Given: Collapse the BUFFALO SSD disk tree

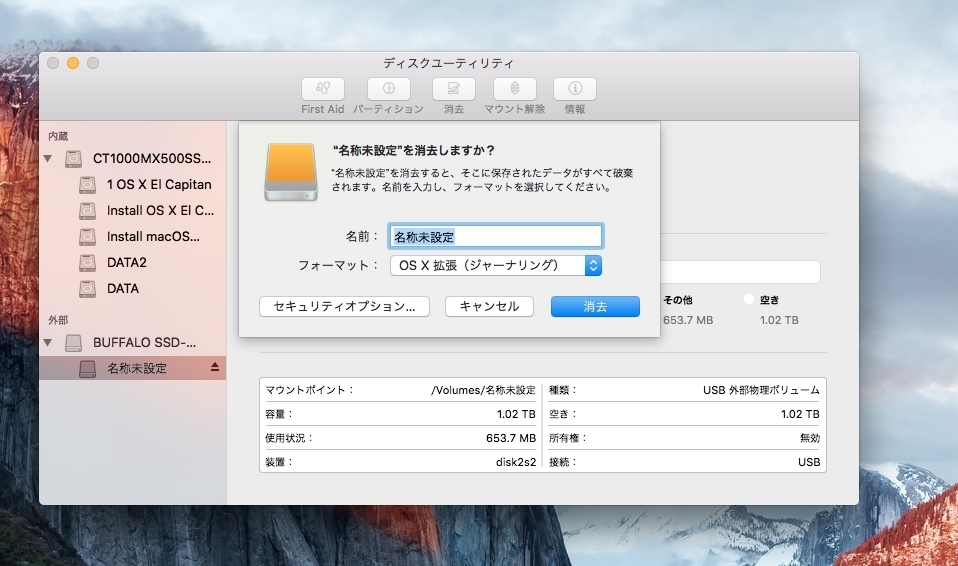Looking at the screenshot, I should point(47,342).
